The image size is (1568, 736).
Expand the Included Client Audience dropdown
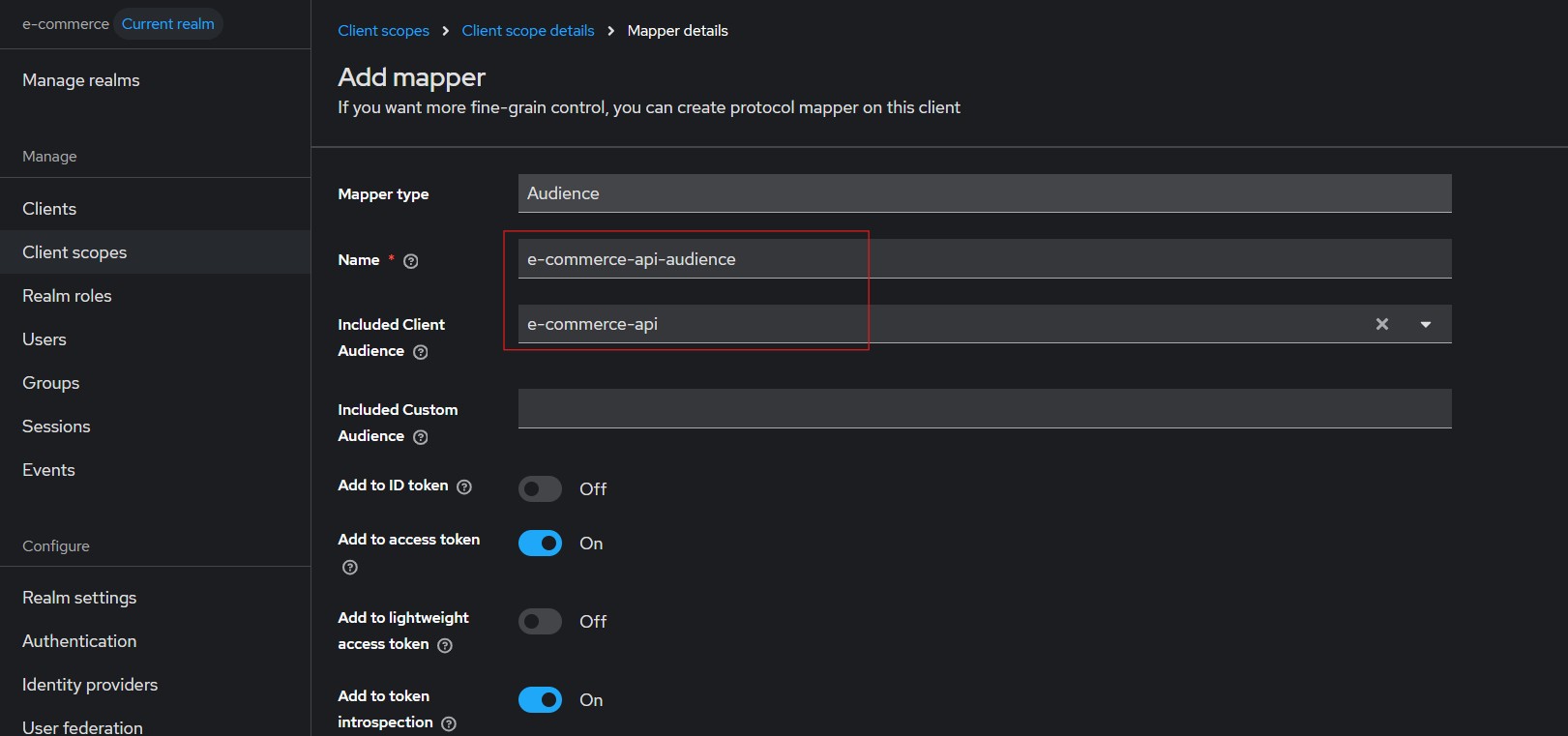pos(1425,324)
